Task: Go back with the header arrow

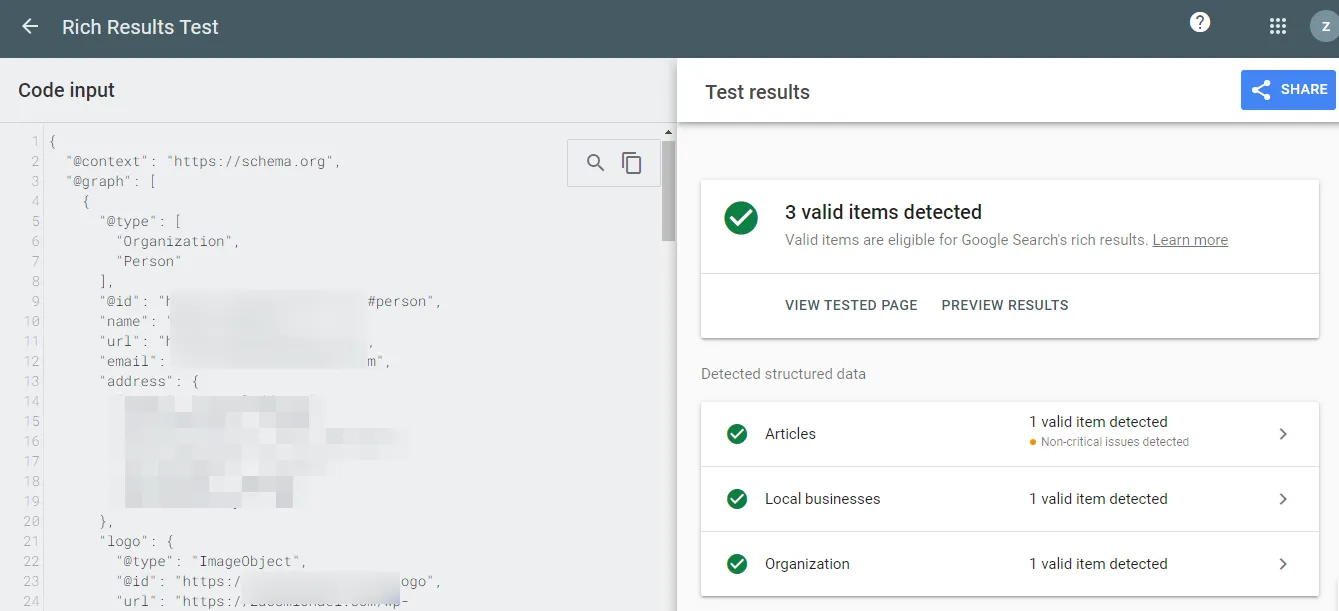Action: [x=30, y=27]
